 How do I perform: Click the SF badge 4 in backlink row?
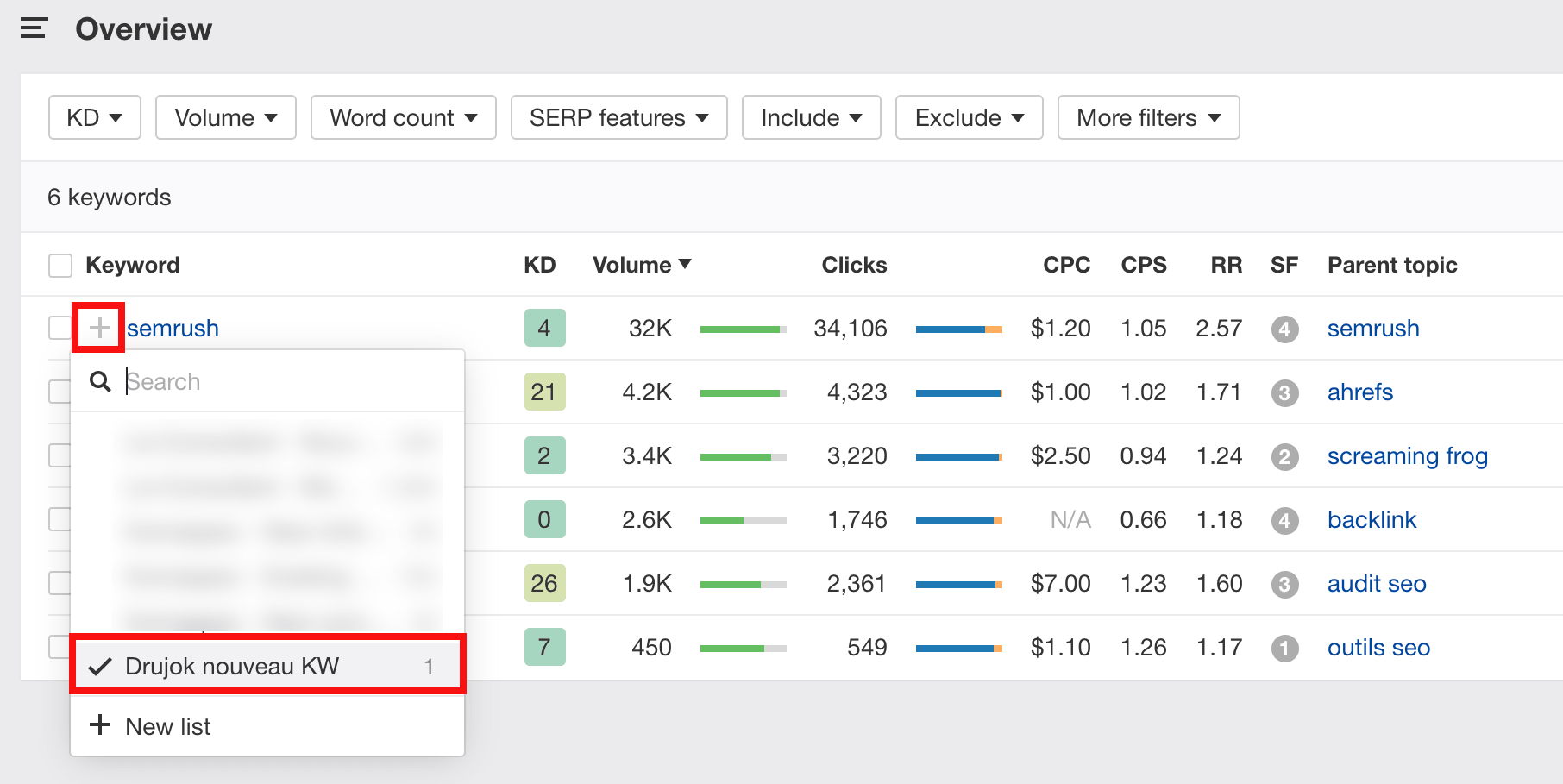[1284, 520]
